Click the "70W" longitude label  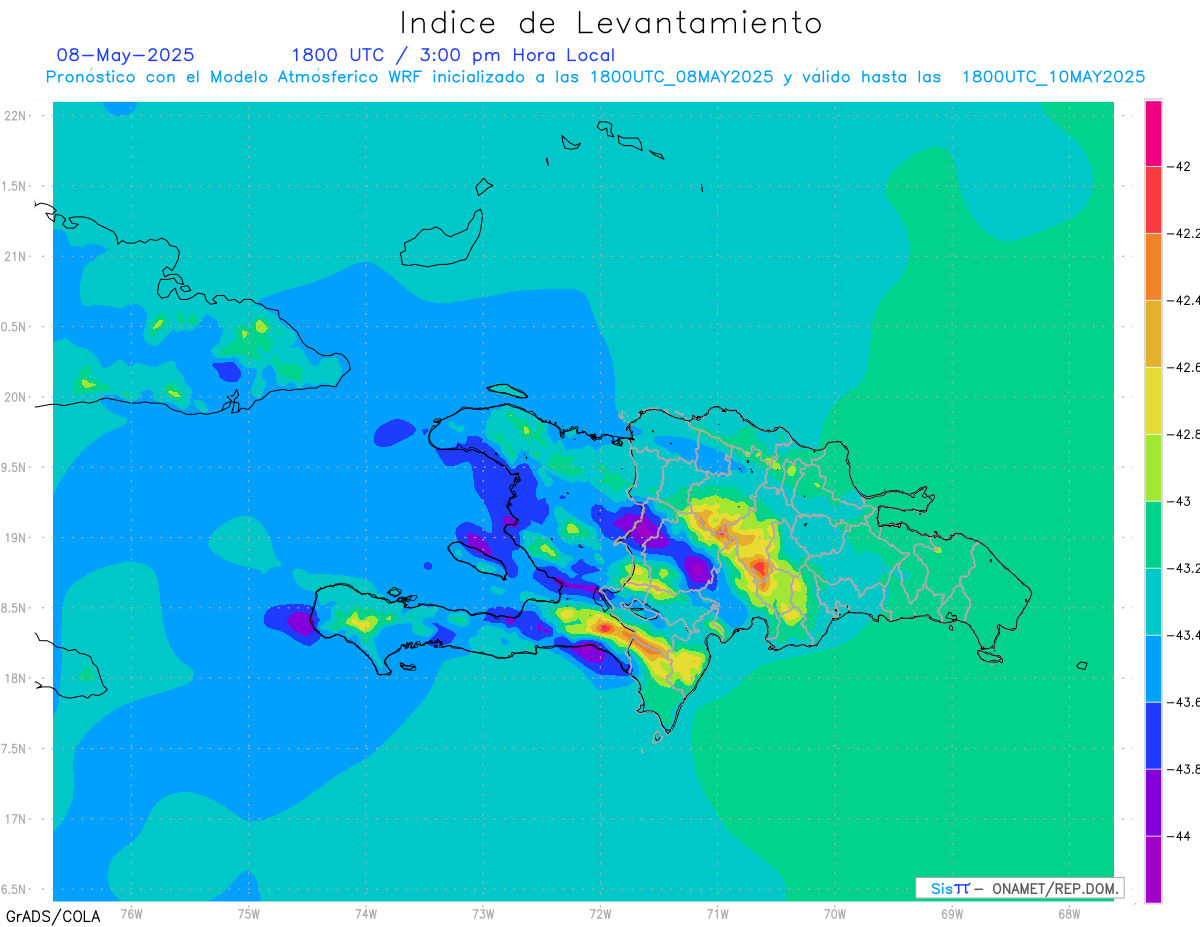pos(834,913)
